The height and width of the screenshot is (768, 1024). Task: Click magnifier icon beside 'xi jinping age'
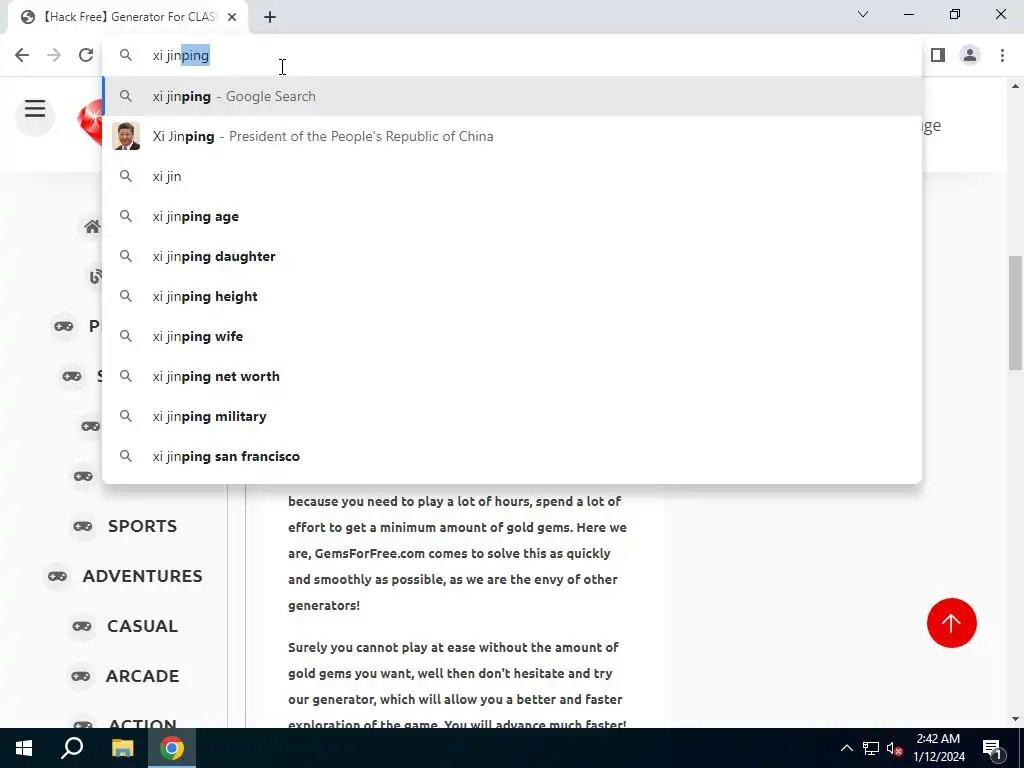click(126, 216)
